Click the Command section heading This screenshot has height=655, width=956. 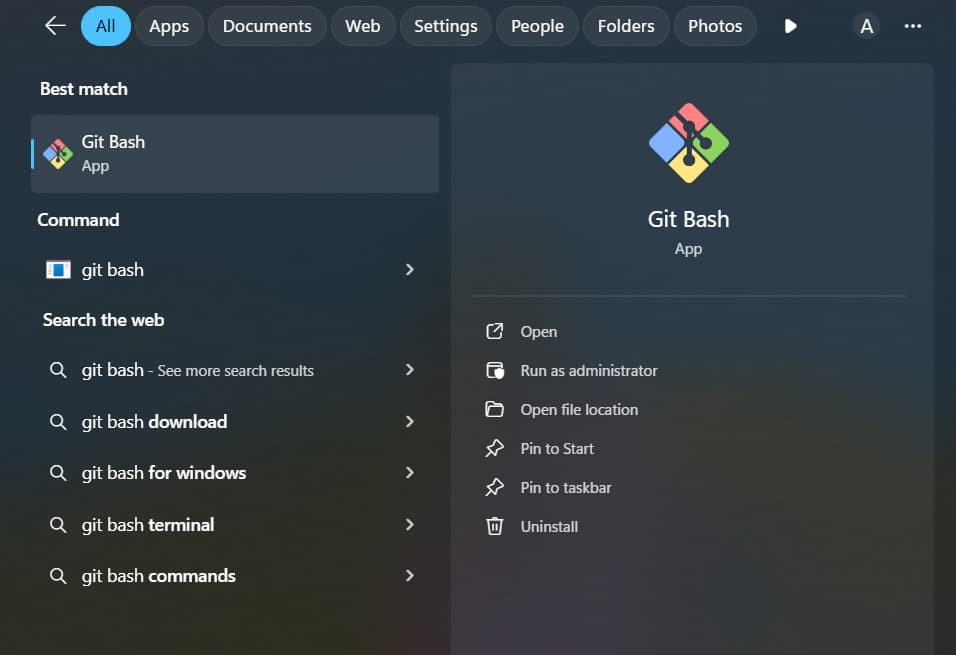(78, 220)
